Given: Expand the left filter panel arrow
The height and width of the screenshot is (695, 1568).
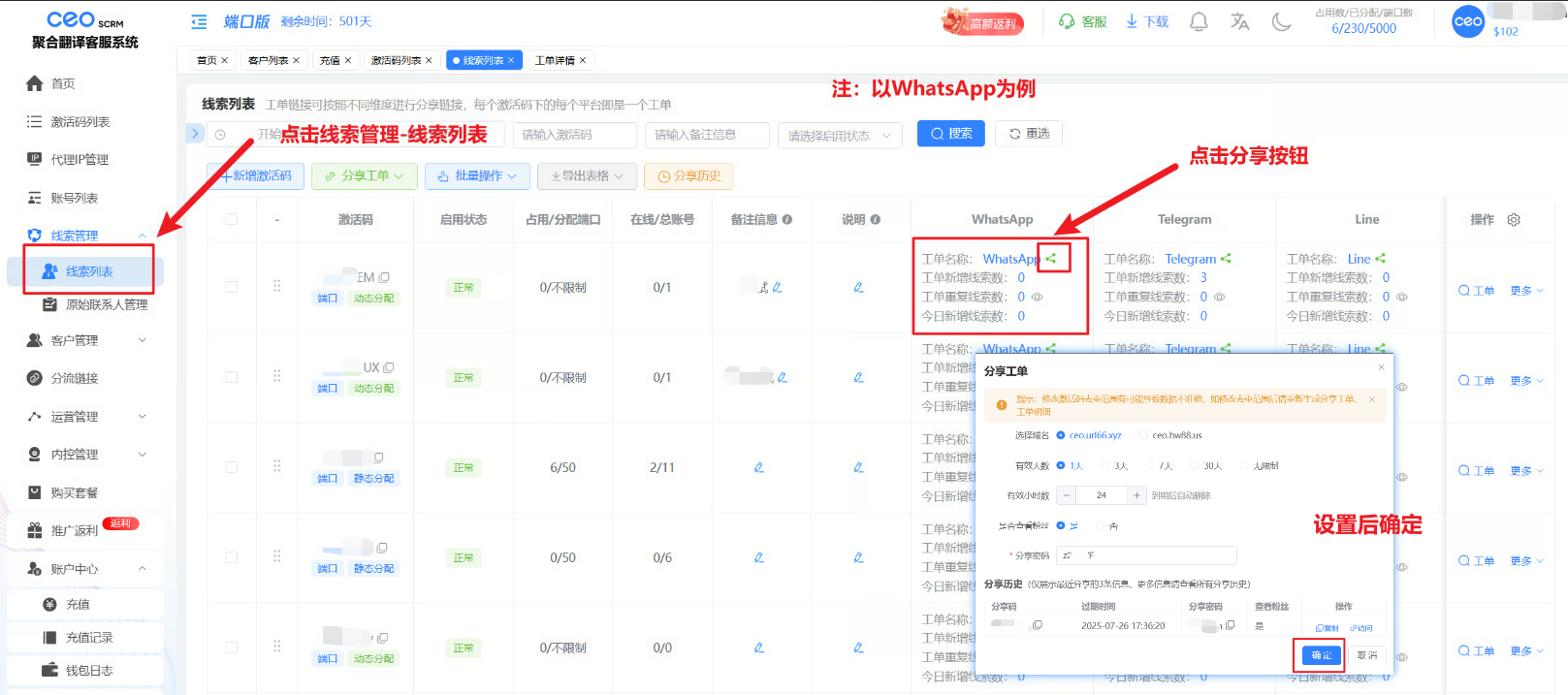Looking at the screenshot, I should pos(195,134).
